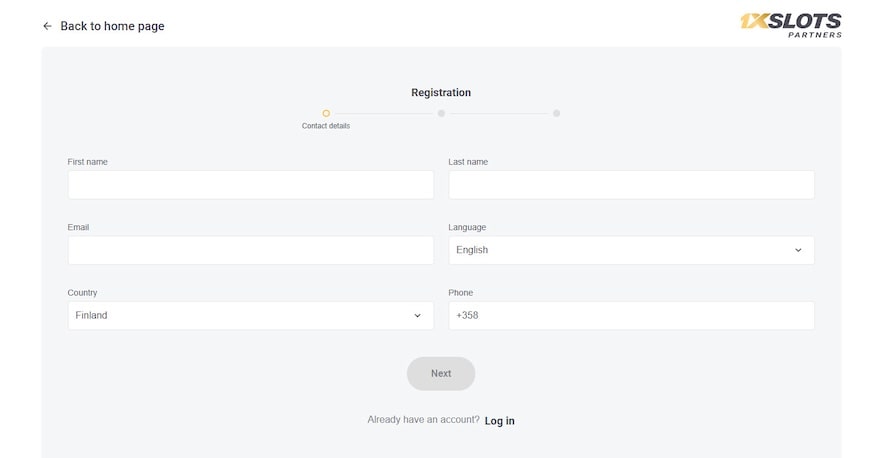This screenshot has height=458, width=895.
Task: Click the Phone field with +358
Action: tap(631, 315)
